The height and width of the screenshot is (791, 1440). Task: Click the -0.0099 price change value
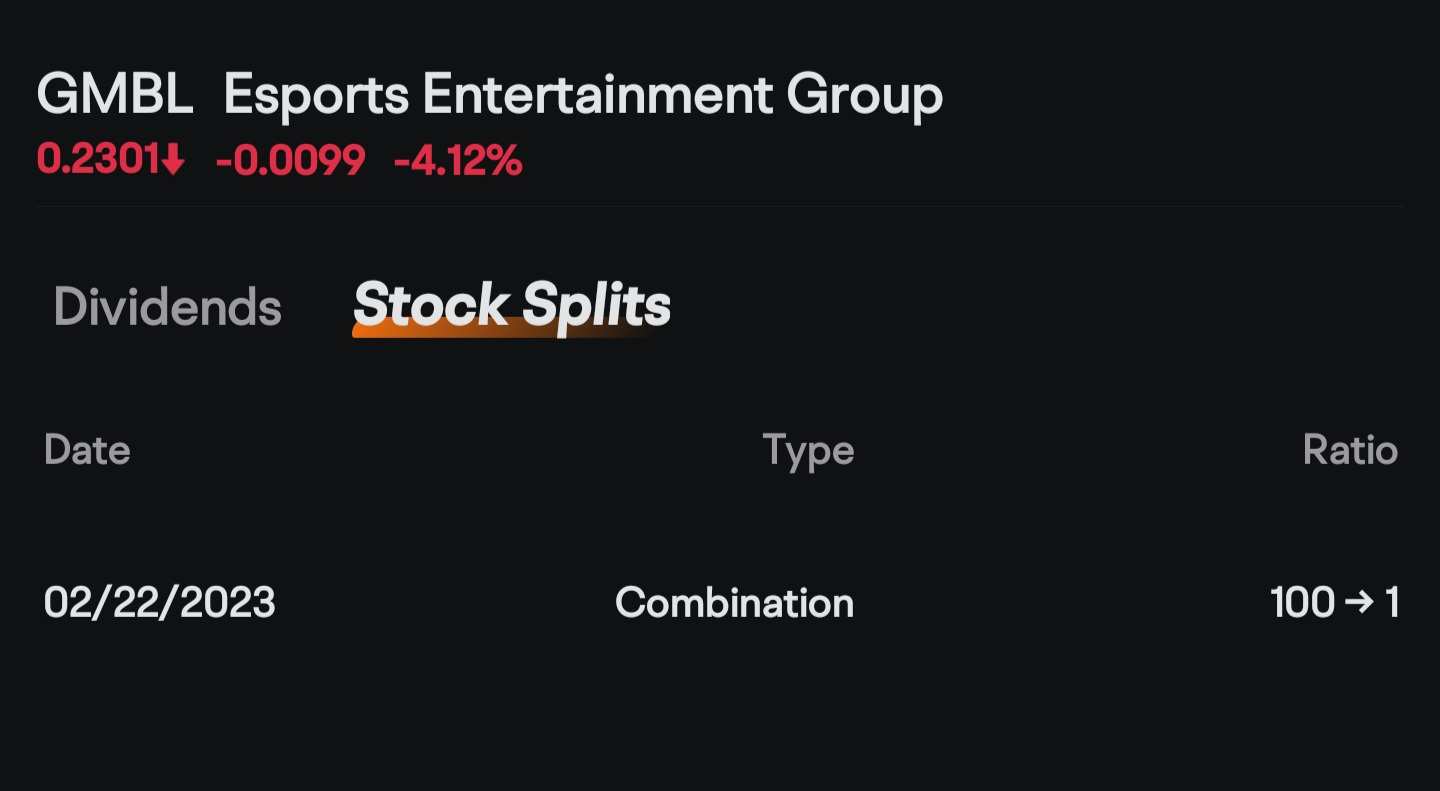290,160
